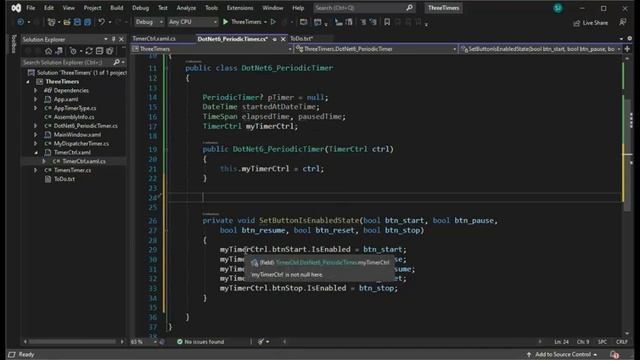Click the Solution Explorer horizontal scrollbar
The image size is (640, 360).
pos(73,341)
